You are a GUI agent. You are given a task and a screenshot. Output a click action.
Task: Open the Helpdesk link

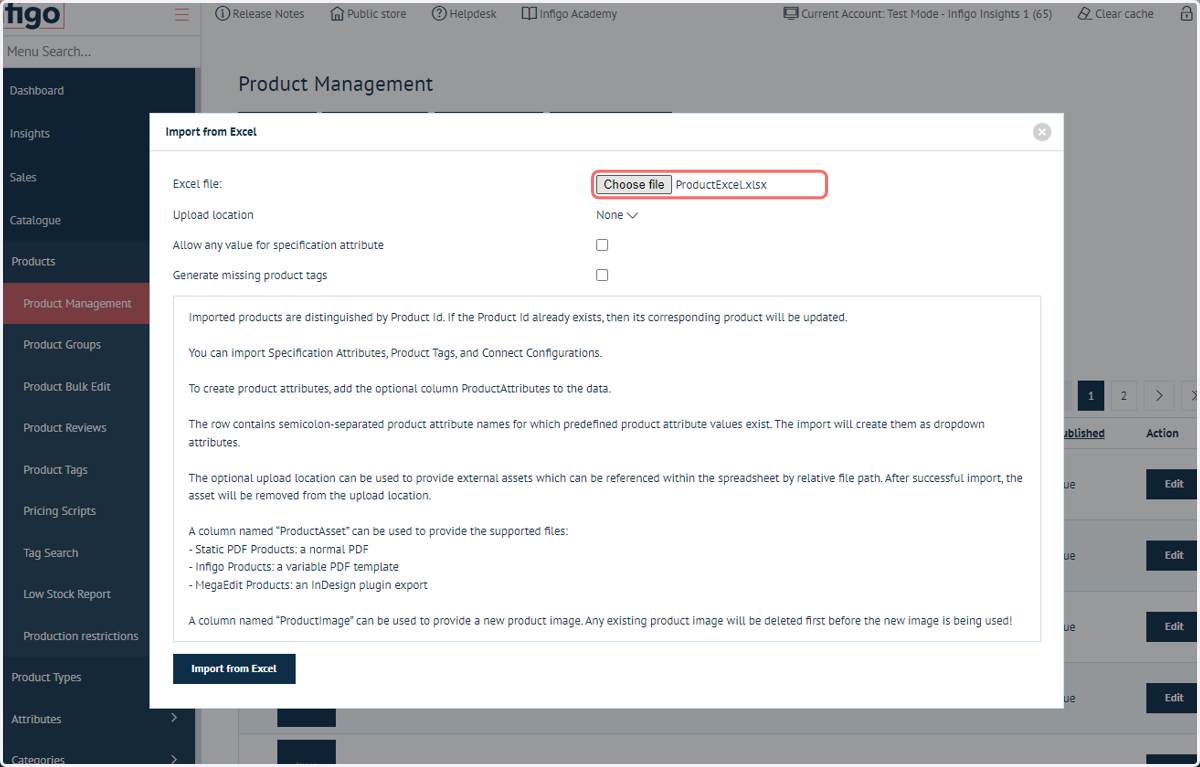[464, 14]
